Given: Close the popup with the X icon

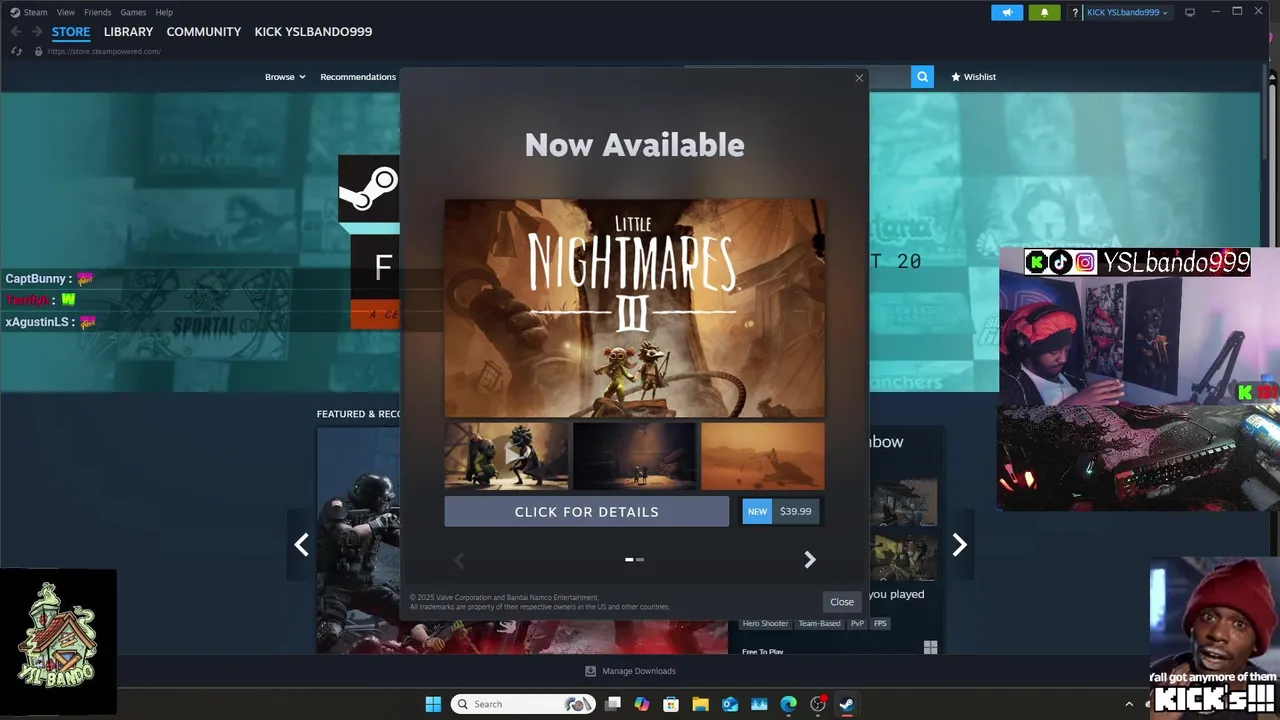Looking at the screenshot, I should [859, 78].
